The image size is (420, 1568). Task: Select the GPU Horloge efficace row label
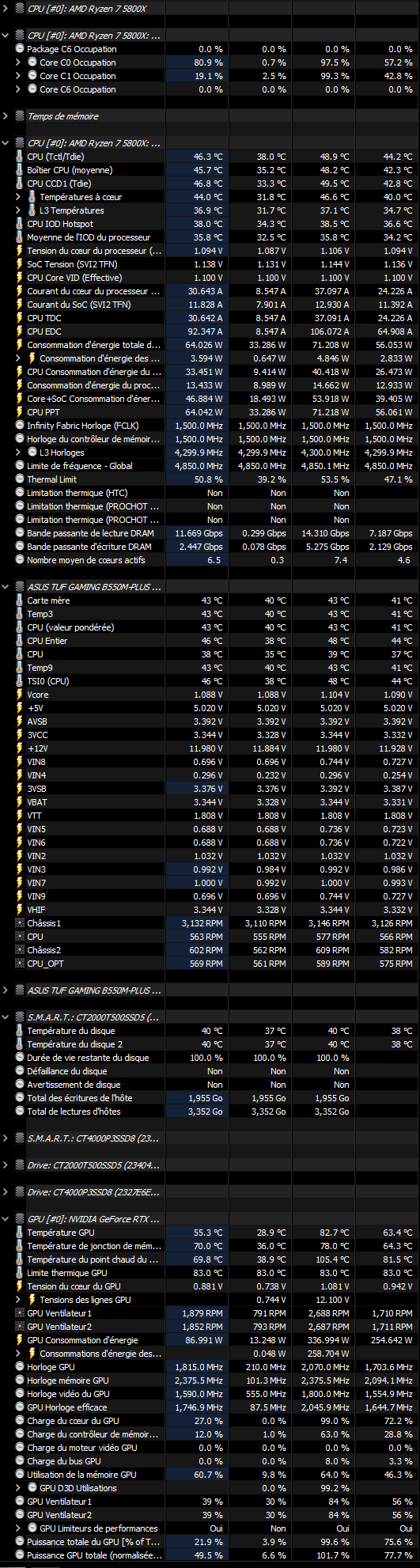click(x=66, y=1407)
